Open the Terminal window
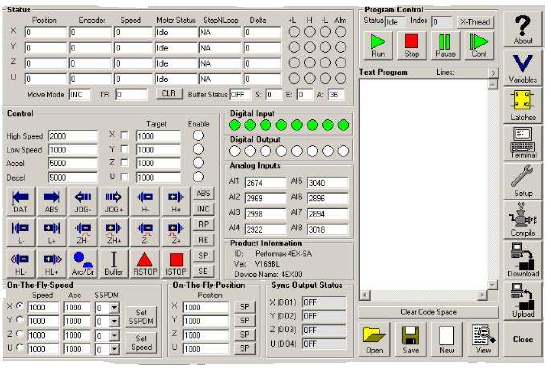 click(523, 143)
